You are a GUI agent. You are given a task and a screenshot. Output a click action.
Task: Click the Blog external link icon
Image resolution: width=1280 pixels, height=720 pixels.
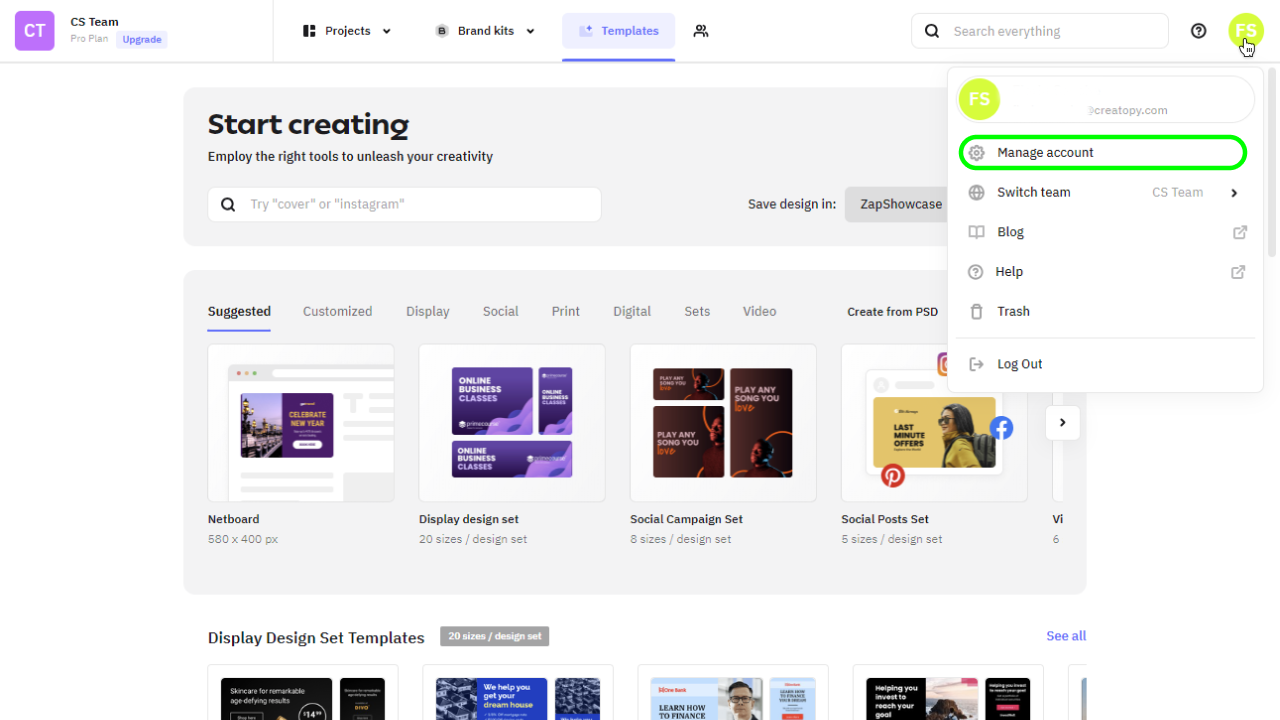pos(1239,232)
